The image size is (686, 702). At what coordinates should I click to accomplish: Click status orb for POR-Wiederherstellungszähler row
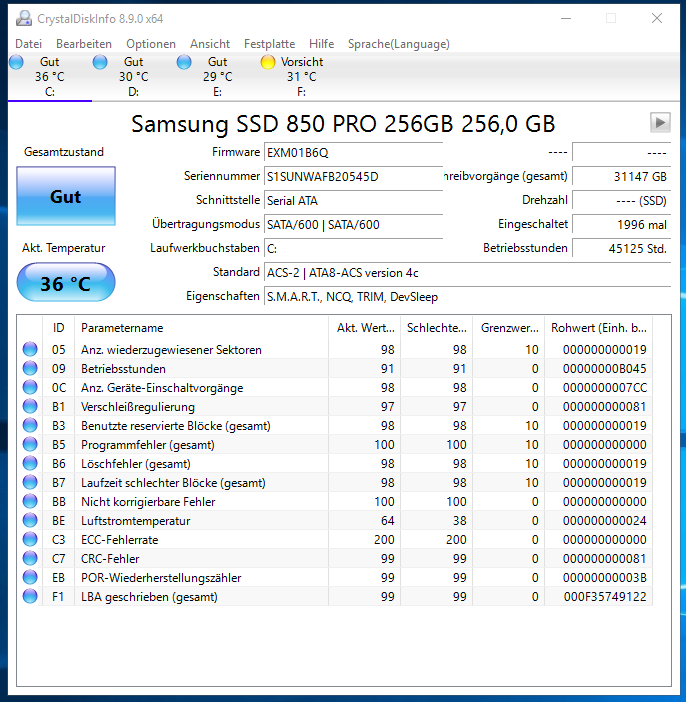click(30, 578)
